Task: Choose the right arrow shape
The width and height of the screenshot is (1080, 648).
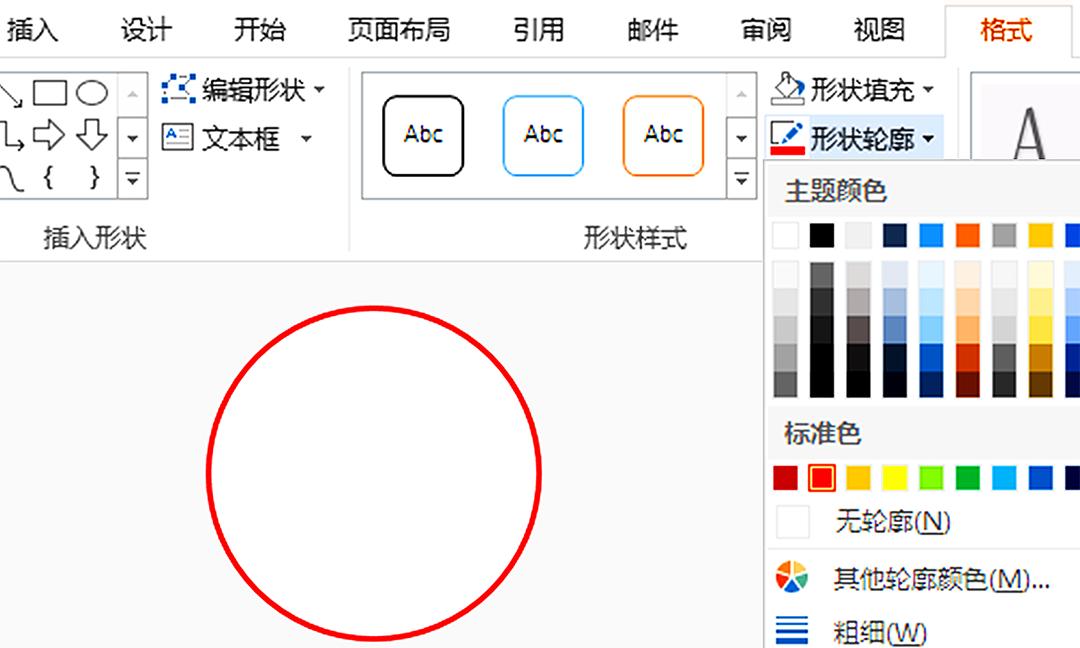Action: tap(49, 132)
